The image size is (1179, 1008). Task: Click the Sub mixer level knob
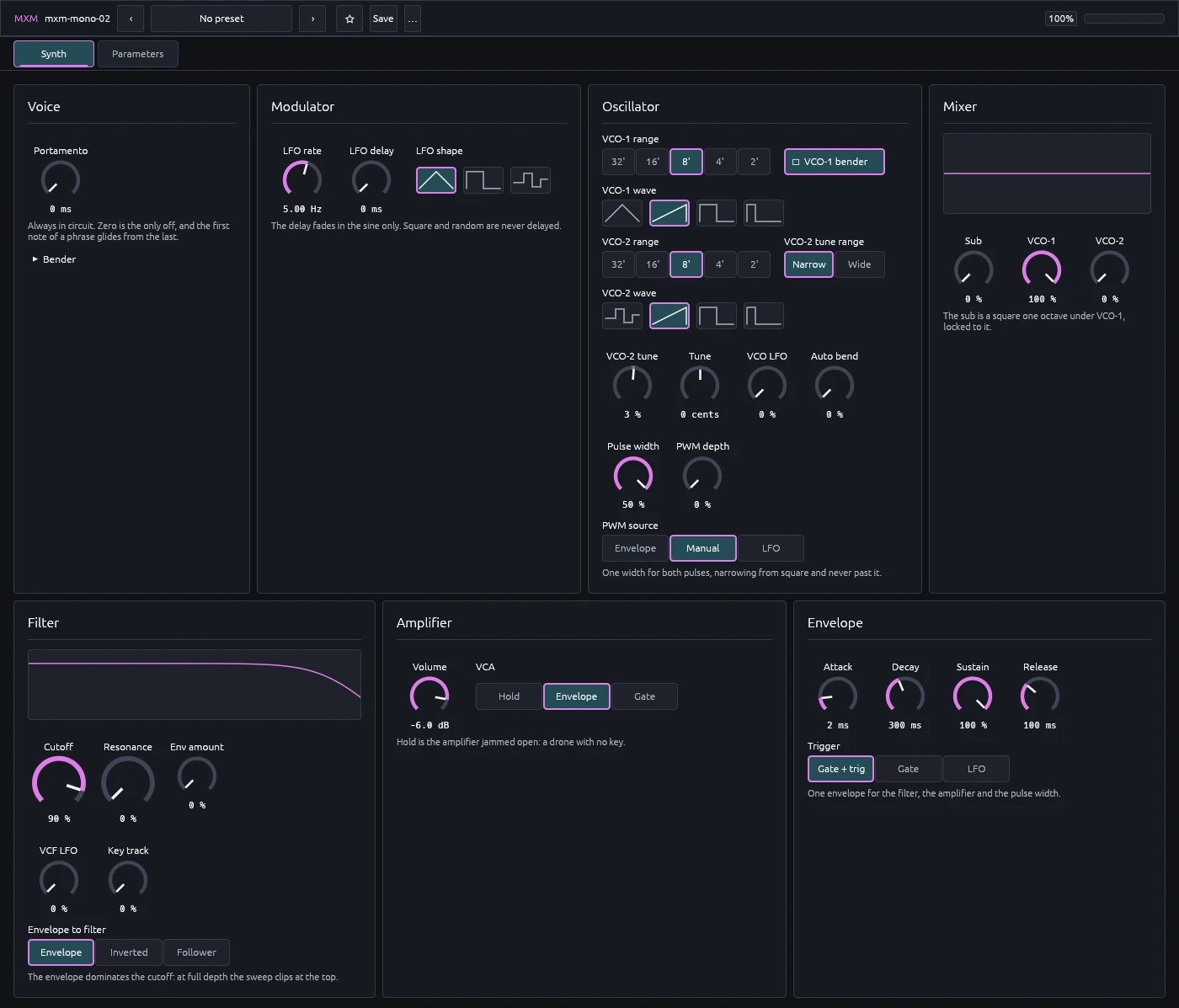[974, 269]
